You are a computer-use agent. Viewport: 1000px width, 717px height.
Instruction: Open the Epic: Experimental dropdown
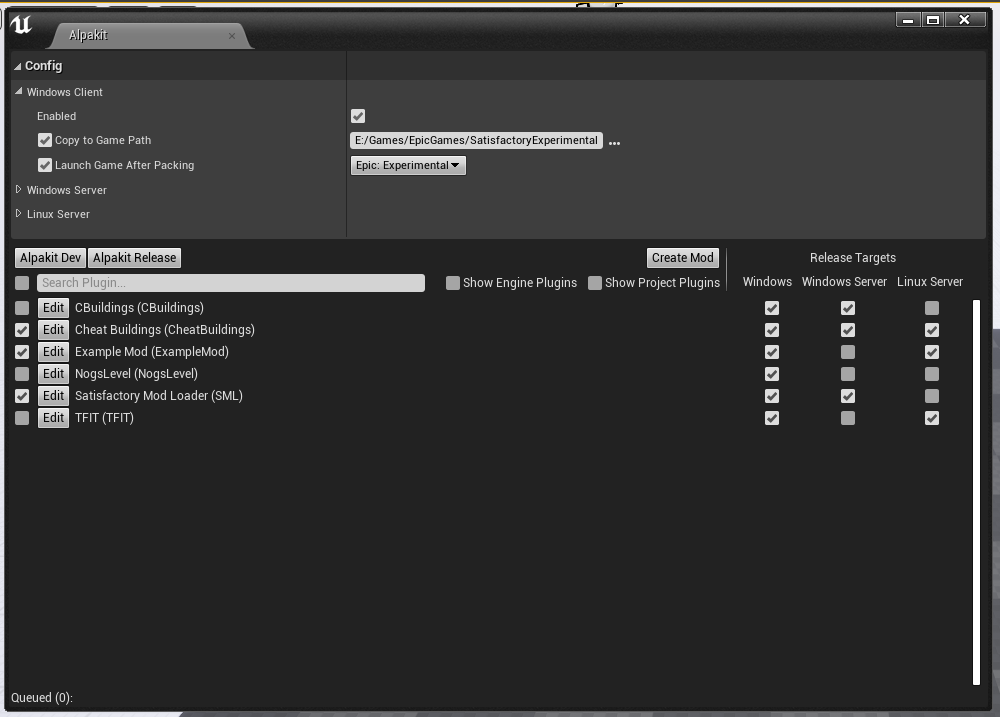[x=408, y=165]
